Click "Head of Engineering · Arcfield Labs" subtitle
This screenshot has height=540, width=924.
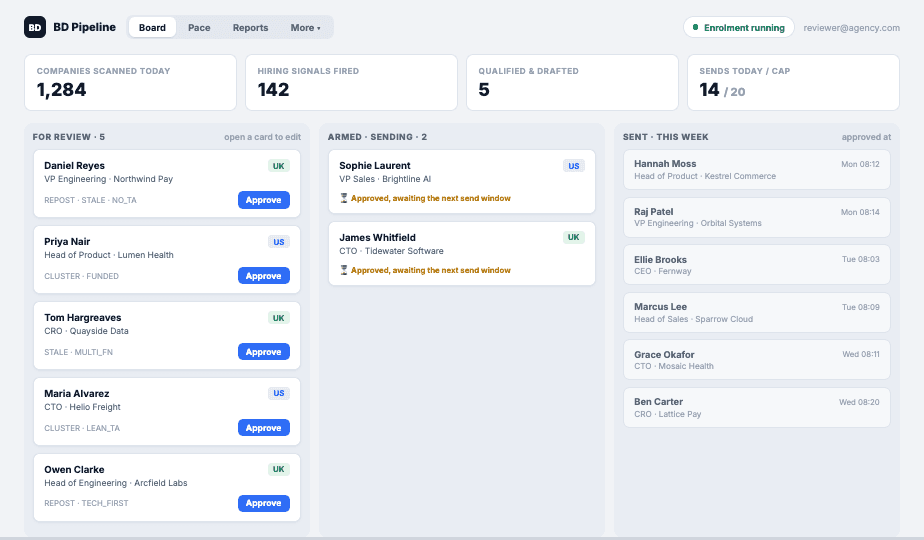point(116,483)
